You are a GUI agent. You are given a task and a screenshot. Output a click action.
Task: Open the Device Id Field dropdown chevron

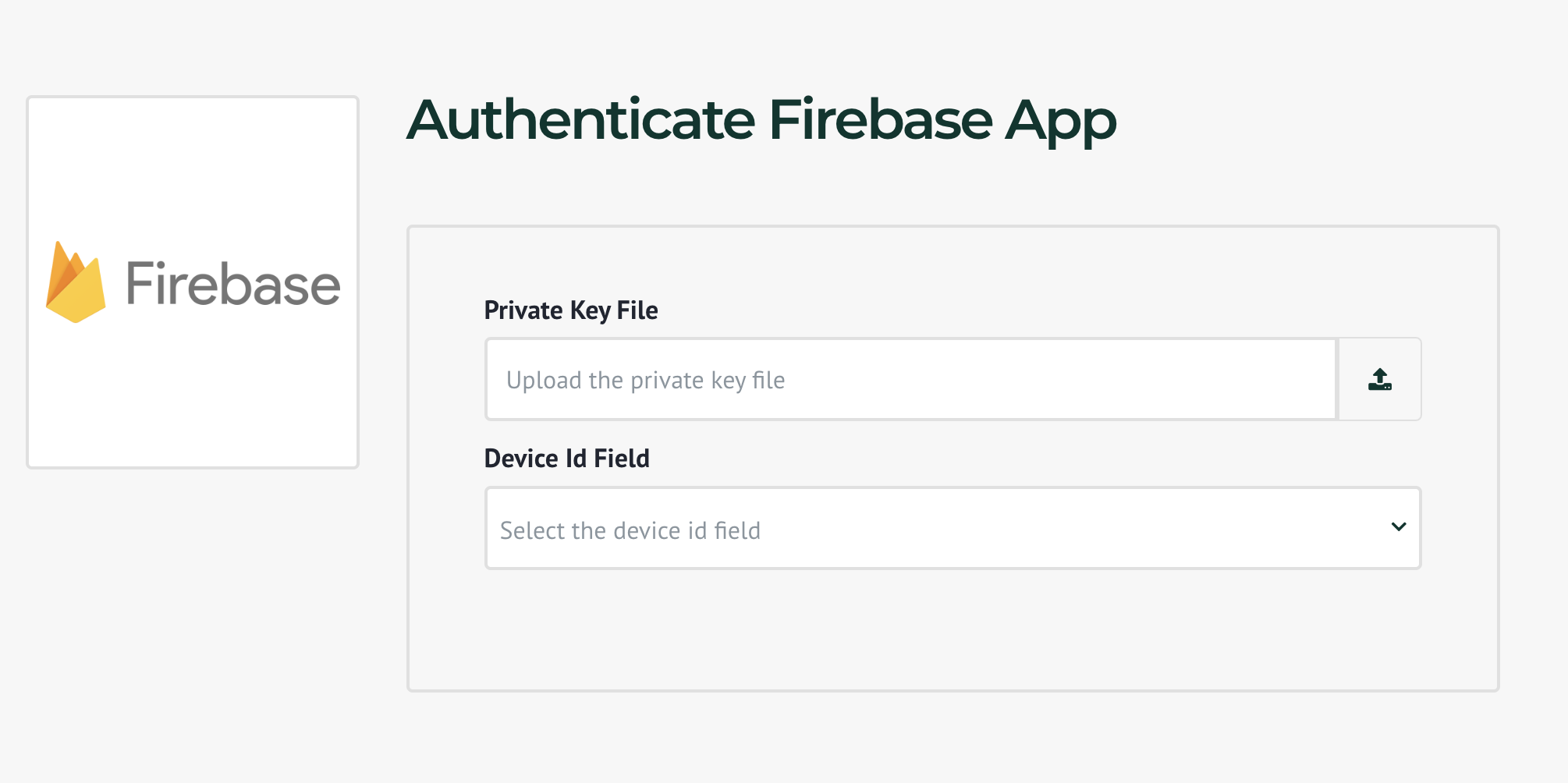tap(1399, 528)
